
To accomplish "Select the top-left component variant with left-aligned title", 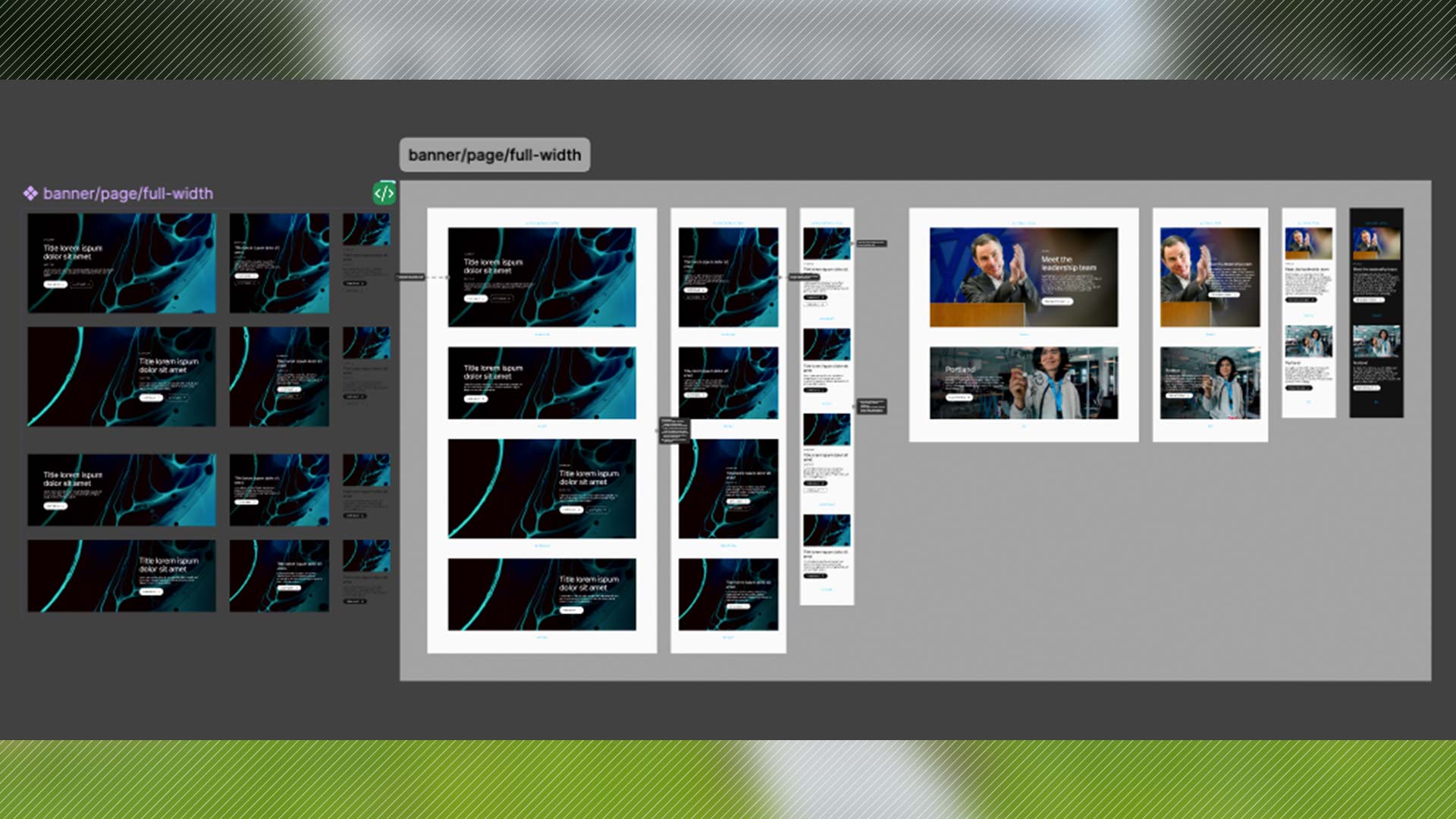I will (121, 262).
